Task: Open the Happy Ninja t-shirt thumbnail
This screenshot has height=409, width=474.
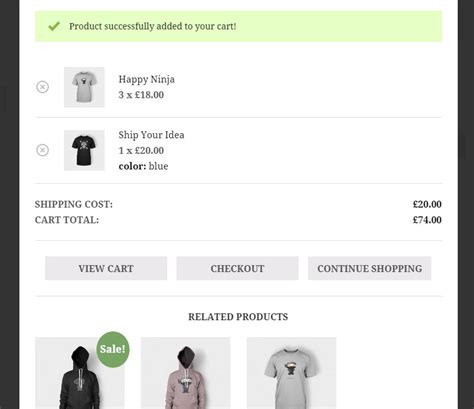Action: (84, 87)
